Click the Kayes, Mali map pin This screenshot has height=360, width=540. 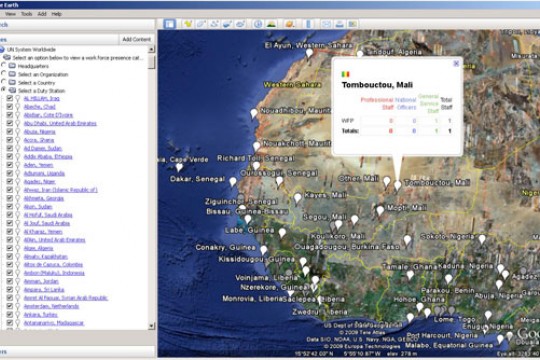[x=298, y=198]
